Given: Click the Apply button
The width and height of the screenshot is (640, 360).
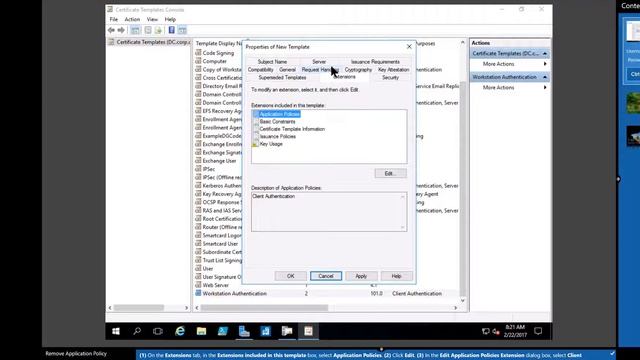Looking at the screenshot, I should [361, 276].
